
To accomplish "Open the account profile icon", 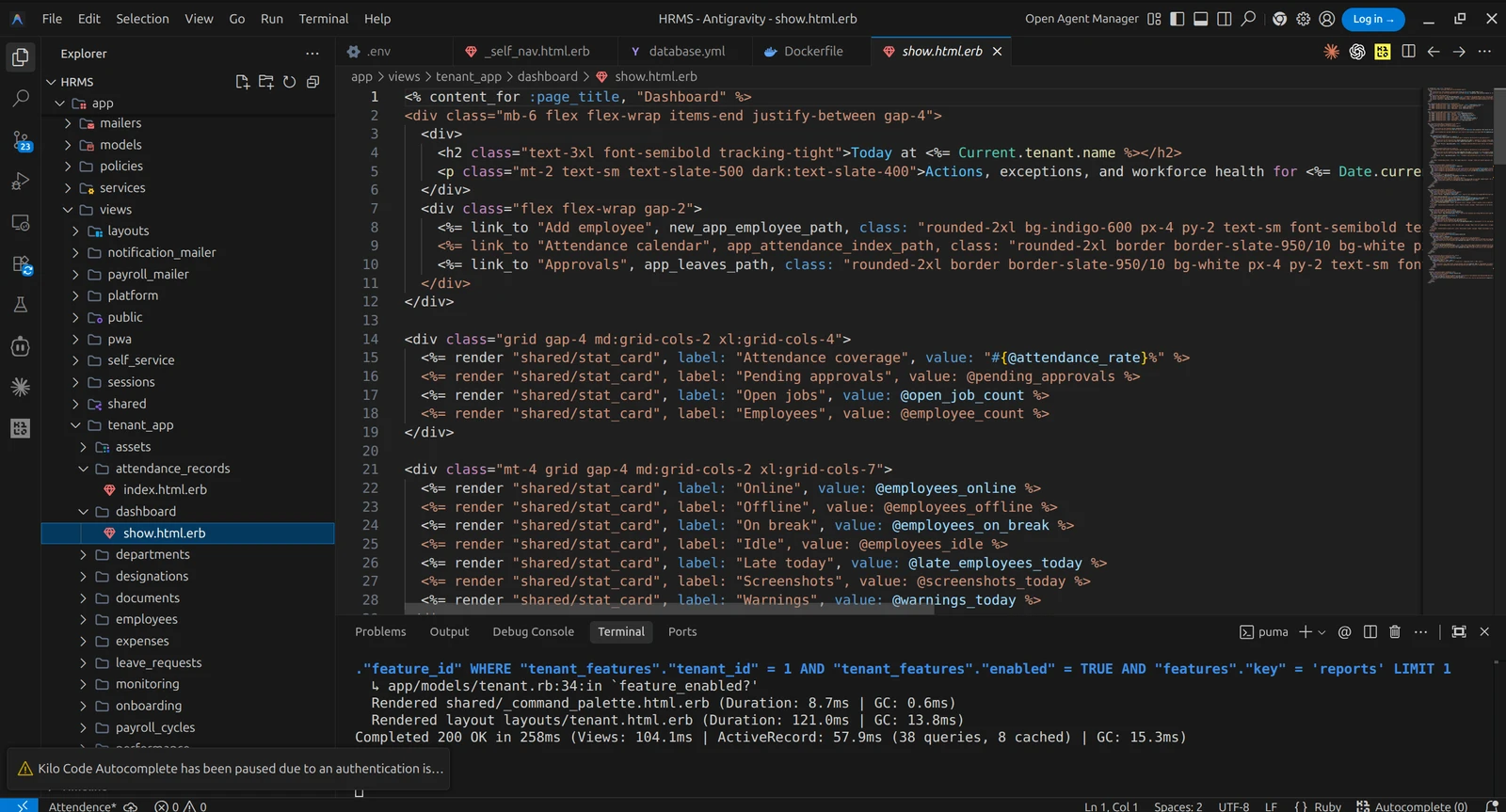I will click(1327, 19).
